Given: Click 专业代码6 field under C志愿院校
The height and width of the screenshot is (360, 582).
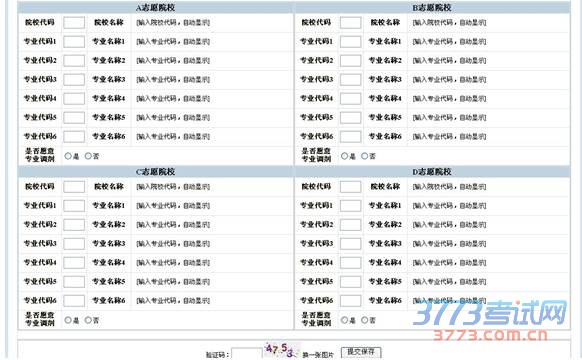Looking at the screenshot, I should (74, 301).
